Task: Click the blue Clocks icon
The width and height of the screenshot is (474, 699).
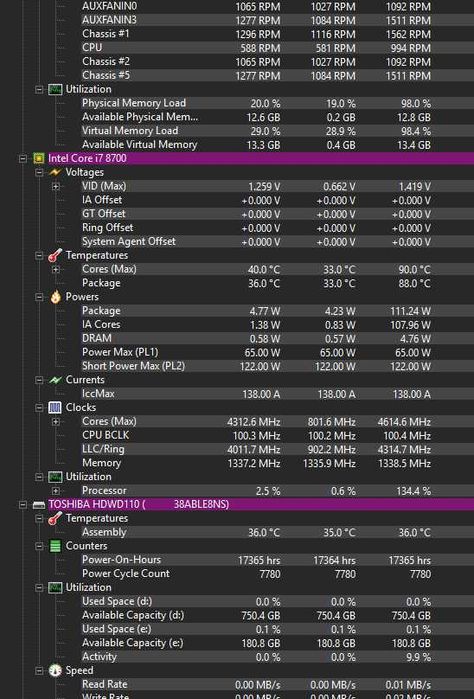Action: 55,407
